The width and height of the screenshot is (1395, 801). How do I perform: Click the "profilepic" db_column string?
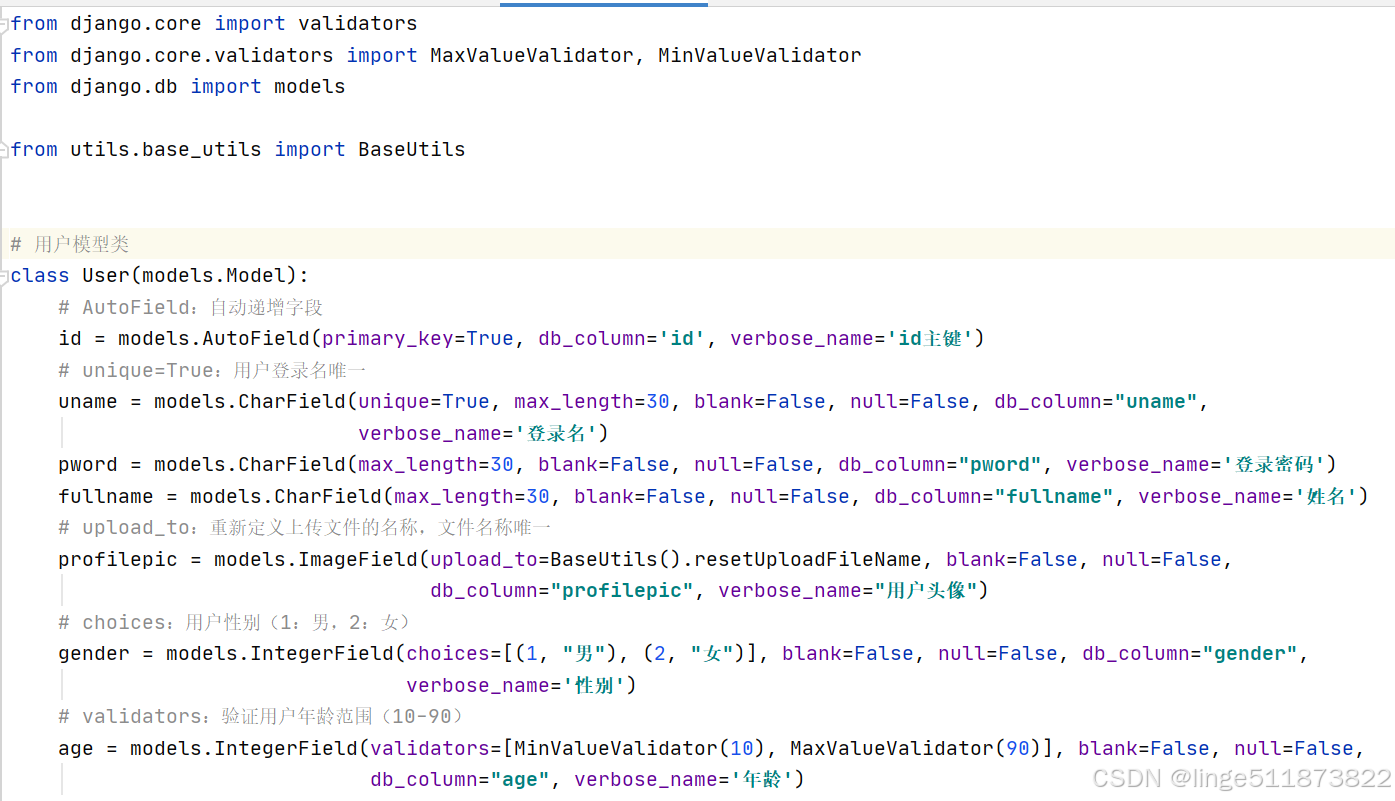pyautogui.click(x=622, y=590)
